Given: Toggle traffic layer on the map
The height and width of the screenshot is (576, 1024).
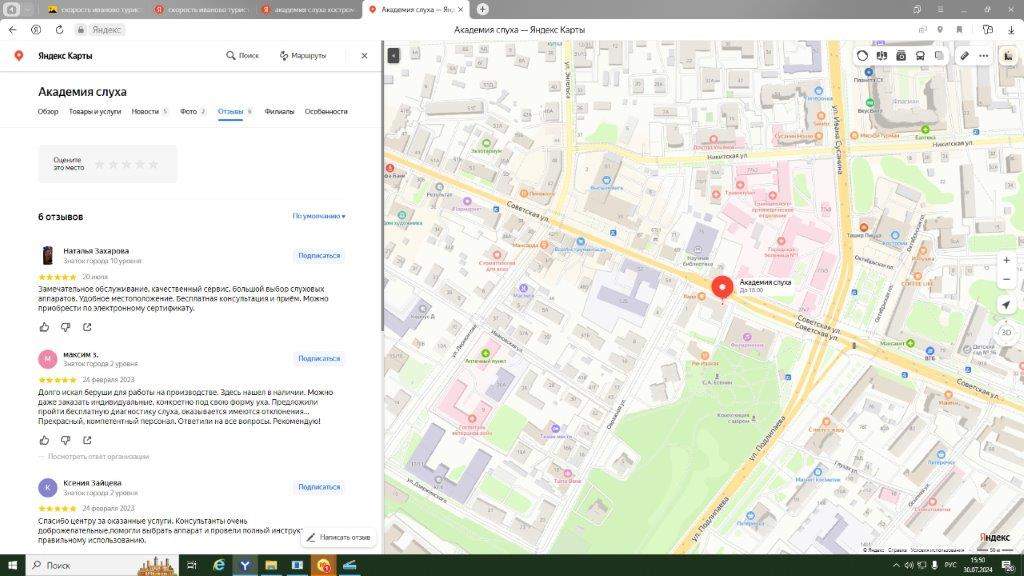Looking at the screenshot, I should [863, 56].
